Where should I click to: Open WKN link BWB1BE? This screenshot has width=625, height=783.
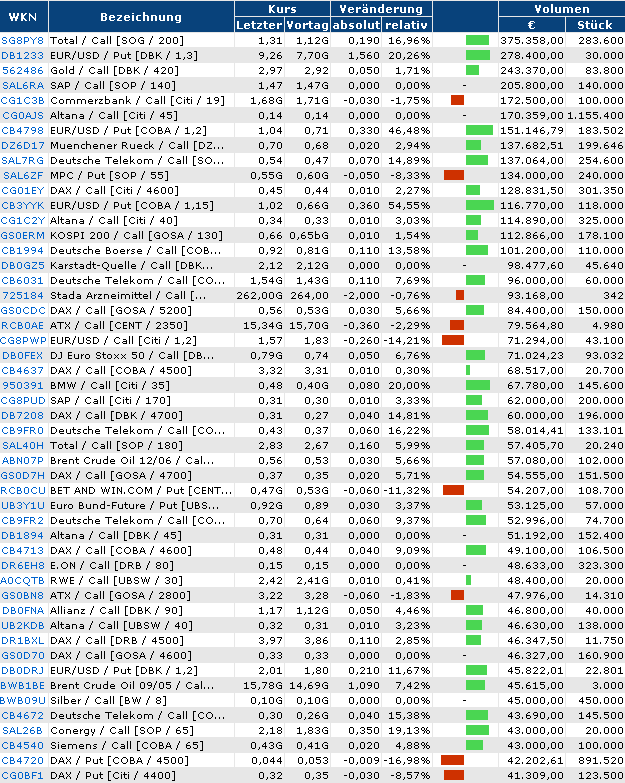tap(22, 685)
